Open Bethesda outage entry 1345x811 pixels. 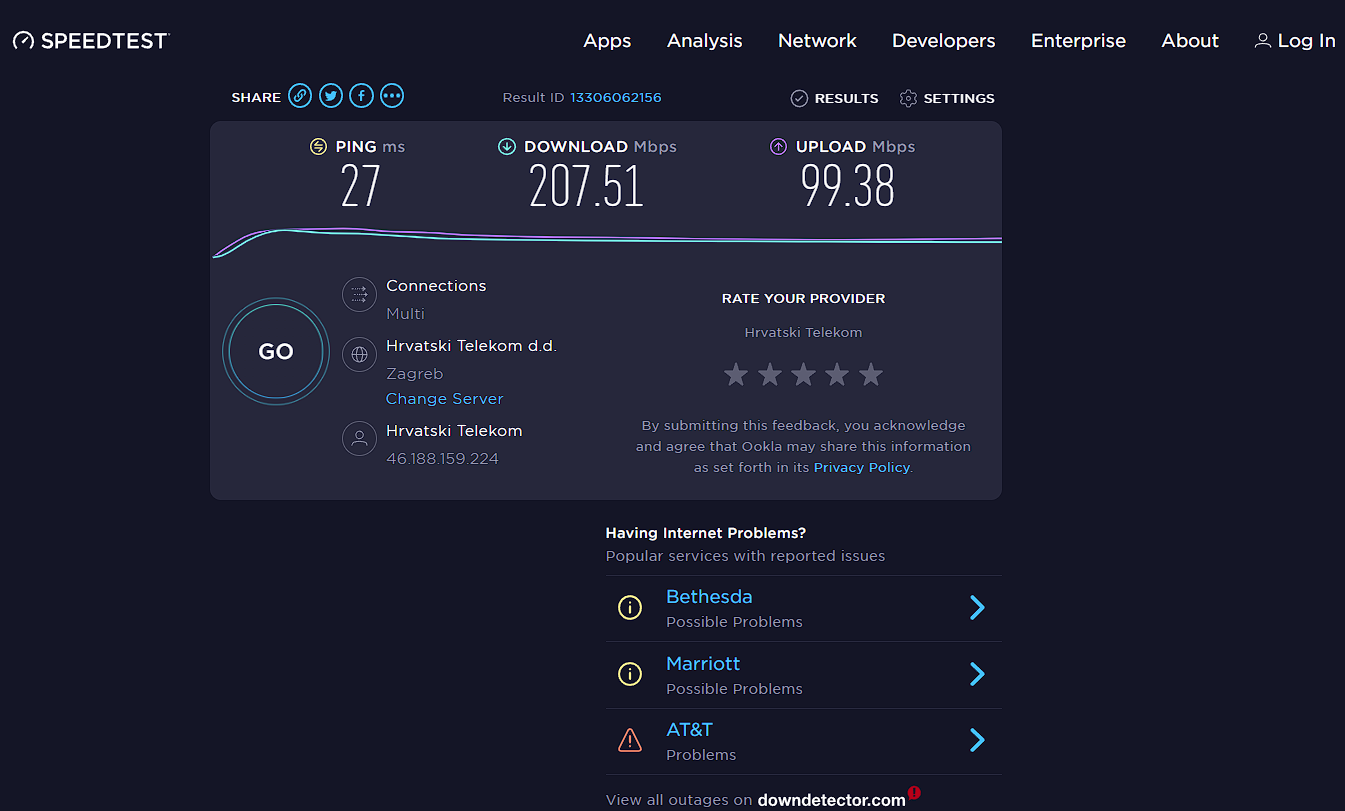(x=803, y=608)
